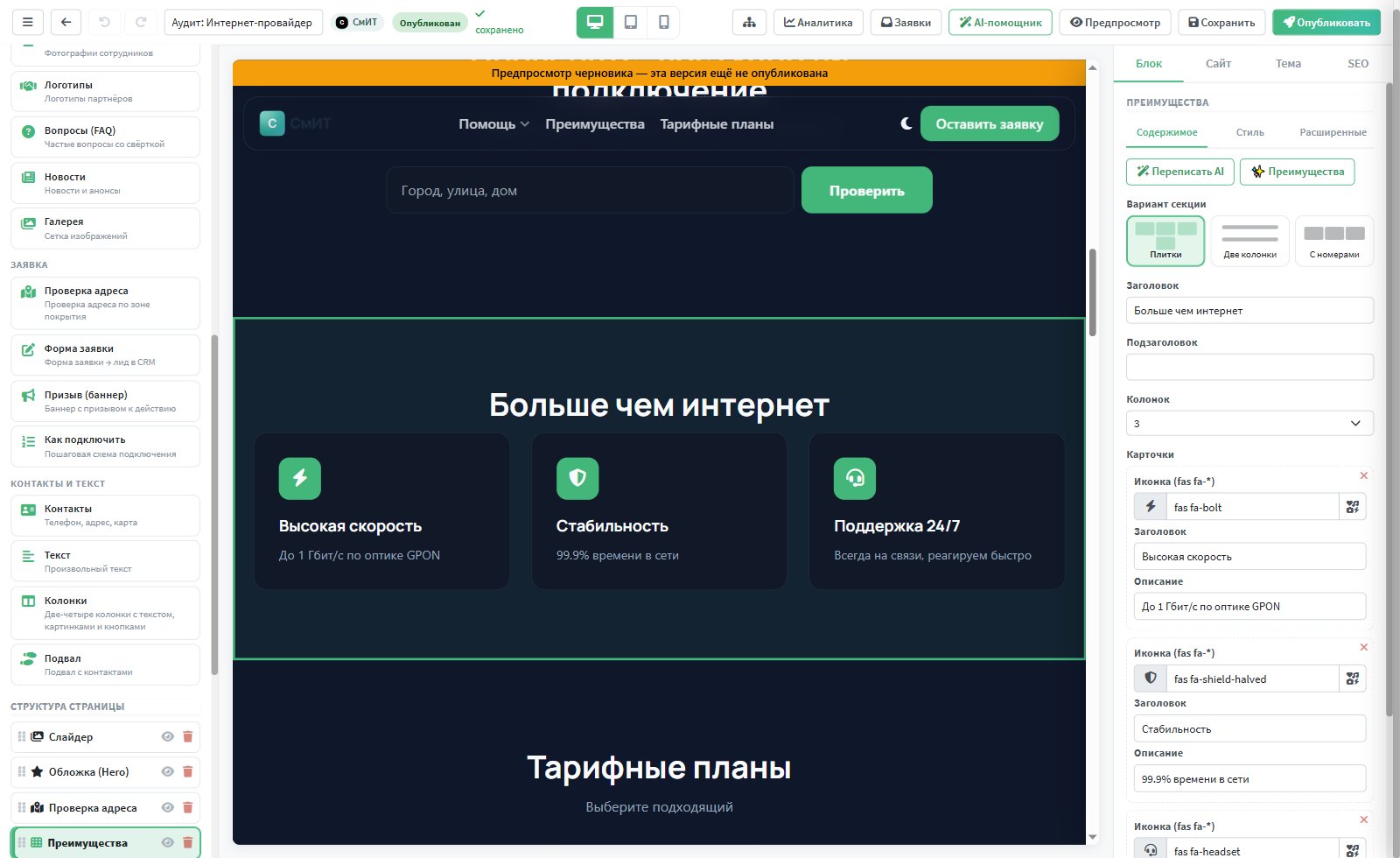1400x858 pixels.
Task: Open Аналитика
Action: 818,23
